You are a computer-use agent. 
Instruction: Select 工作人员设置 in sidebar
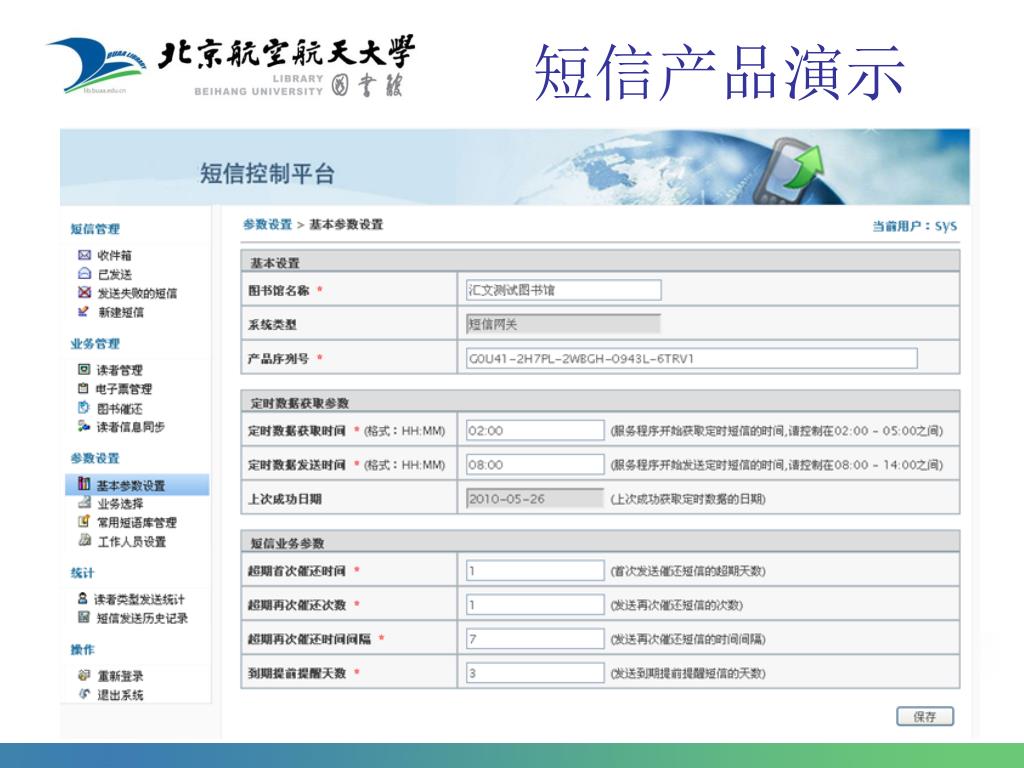click(x=131, y=541)
